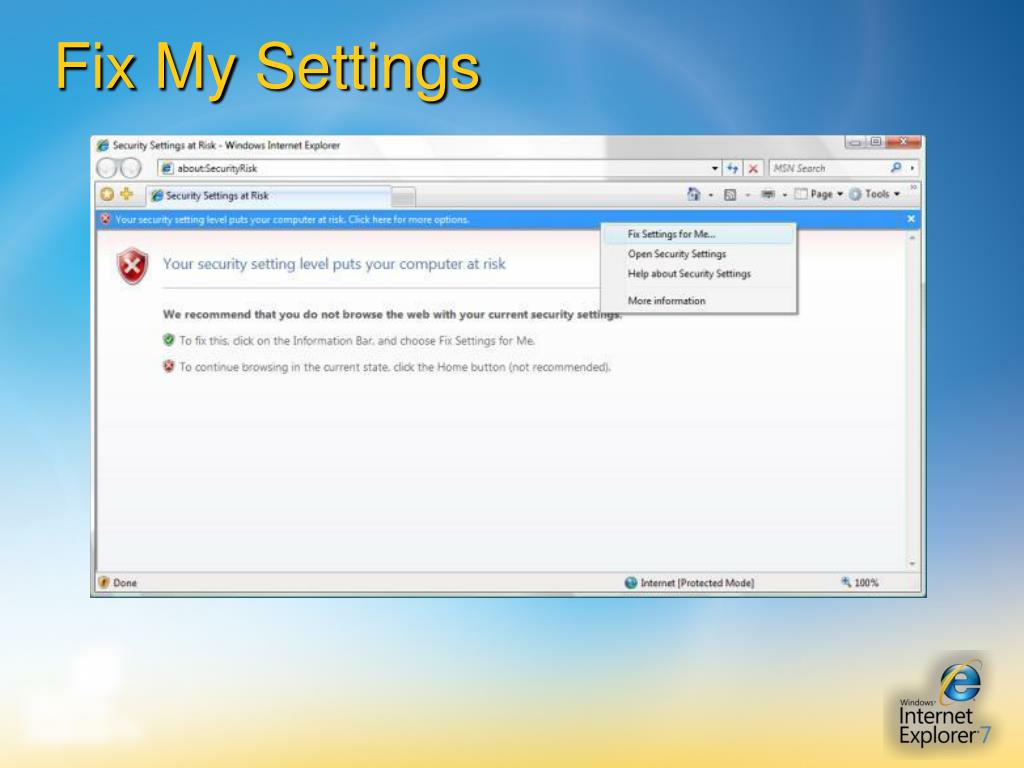Close the Information Bar
Viewport: 1024px width, 768px height.
click(911, 219)
